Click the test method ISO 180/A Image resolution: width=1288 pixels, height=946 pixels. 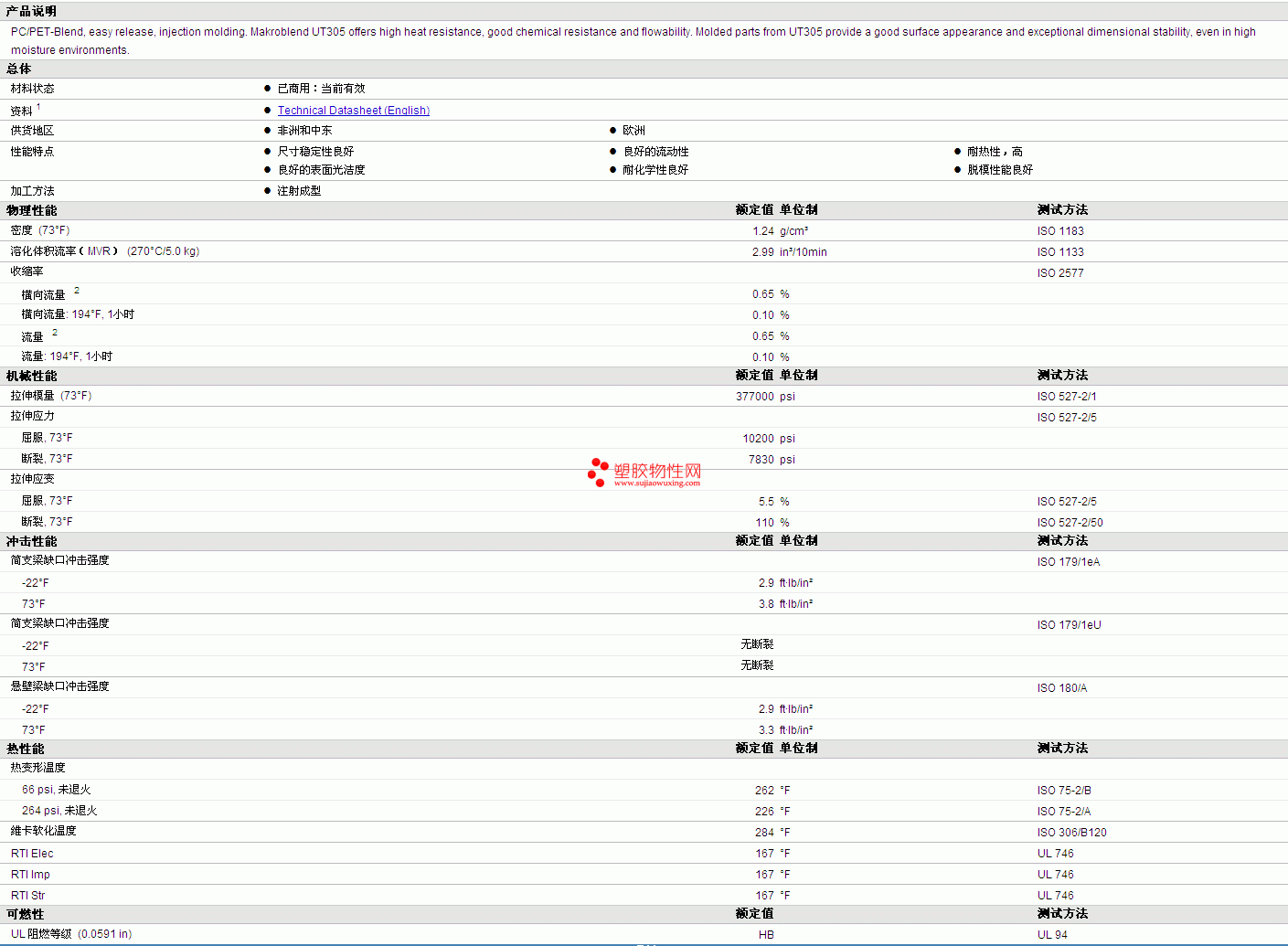1062,688
